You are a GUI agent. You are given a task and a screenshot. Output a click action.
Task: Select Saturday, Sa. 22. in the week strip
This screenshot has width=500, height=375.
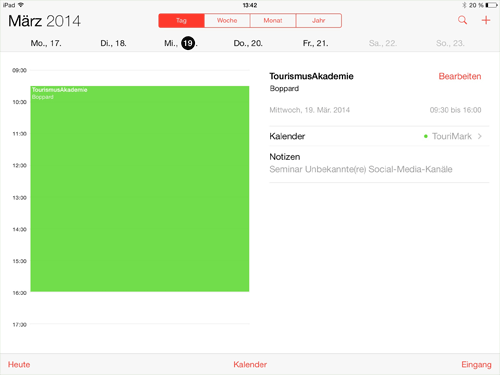[383, 43]
